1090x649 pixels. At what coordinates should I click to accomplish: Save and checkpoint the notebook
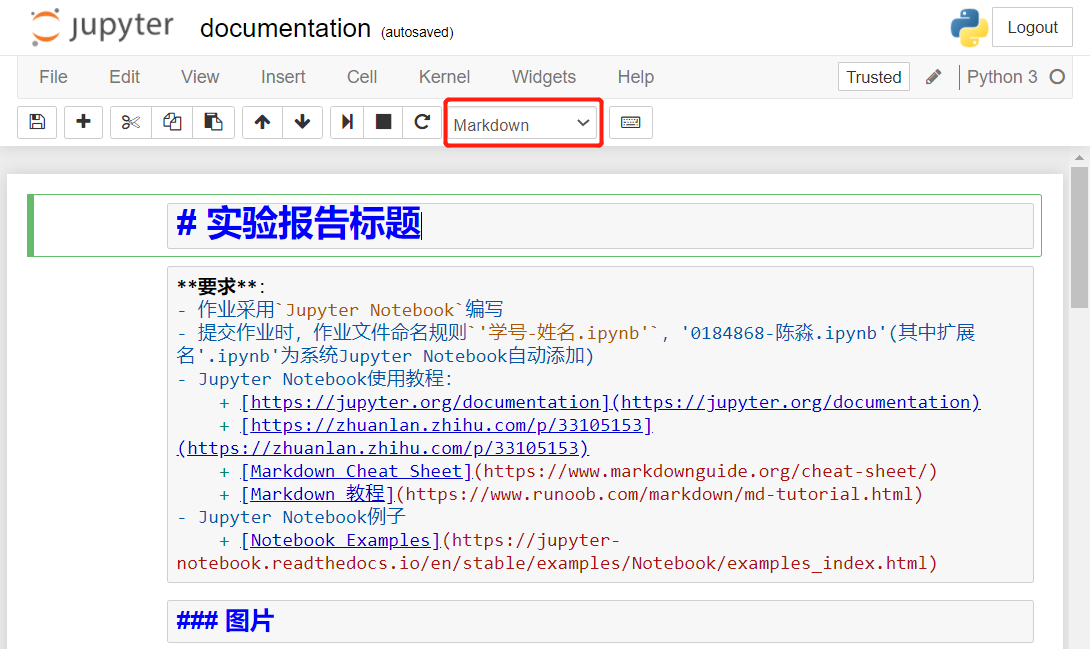tap(37, 122)
